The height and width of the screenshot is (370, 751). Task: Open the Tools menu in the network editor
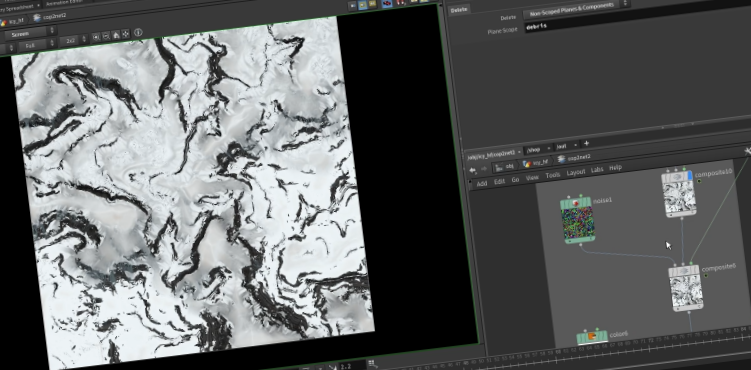[x=553, y=175]
